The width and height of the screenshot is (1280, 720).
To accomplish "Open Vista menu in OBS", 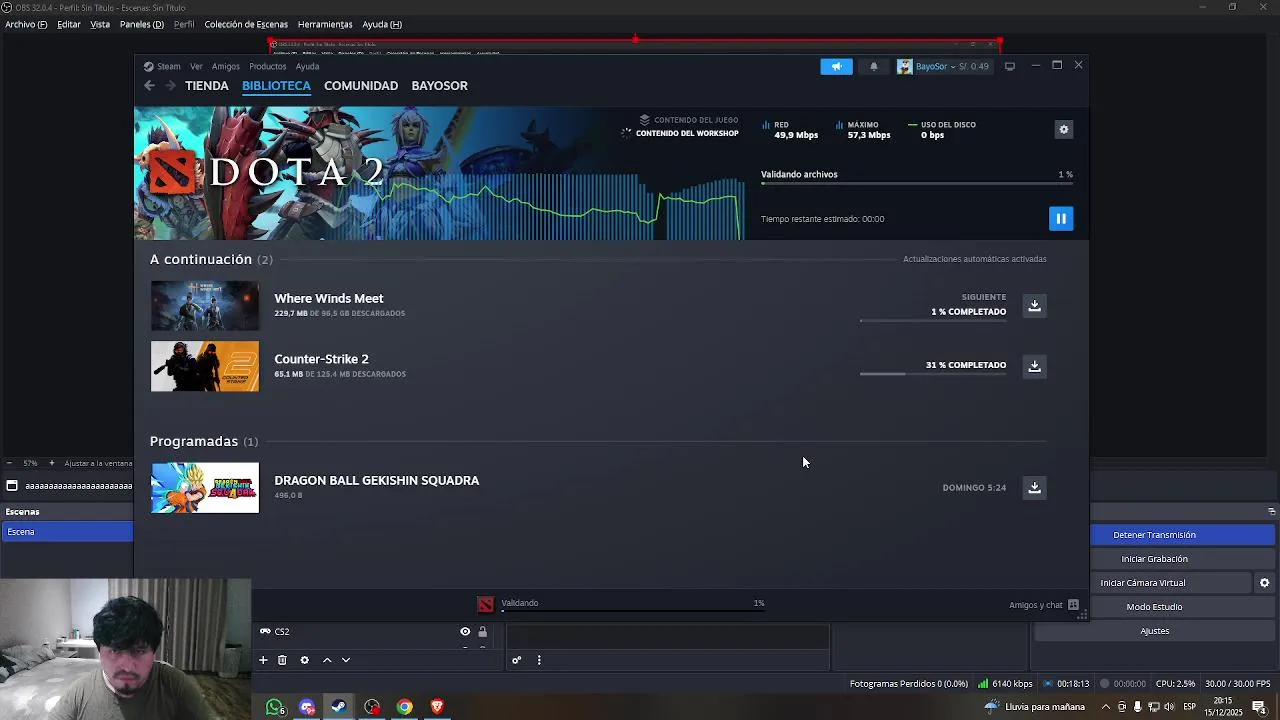I will coord(100,24).
